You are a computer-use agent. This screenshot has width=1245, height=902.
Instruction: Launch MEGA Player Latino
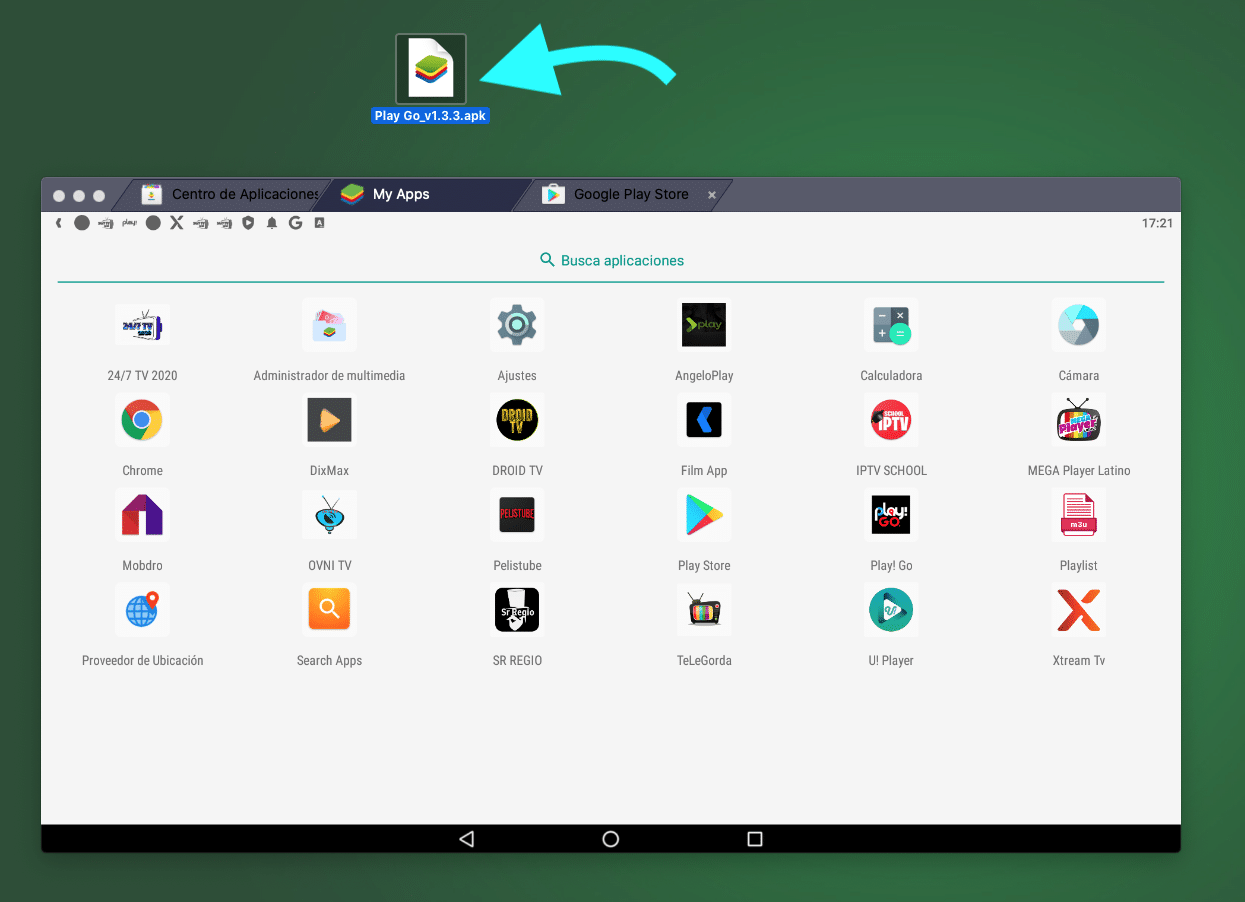click(1078, 420)
